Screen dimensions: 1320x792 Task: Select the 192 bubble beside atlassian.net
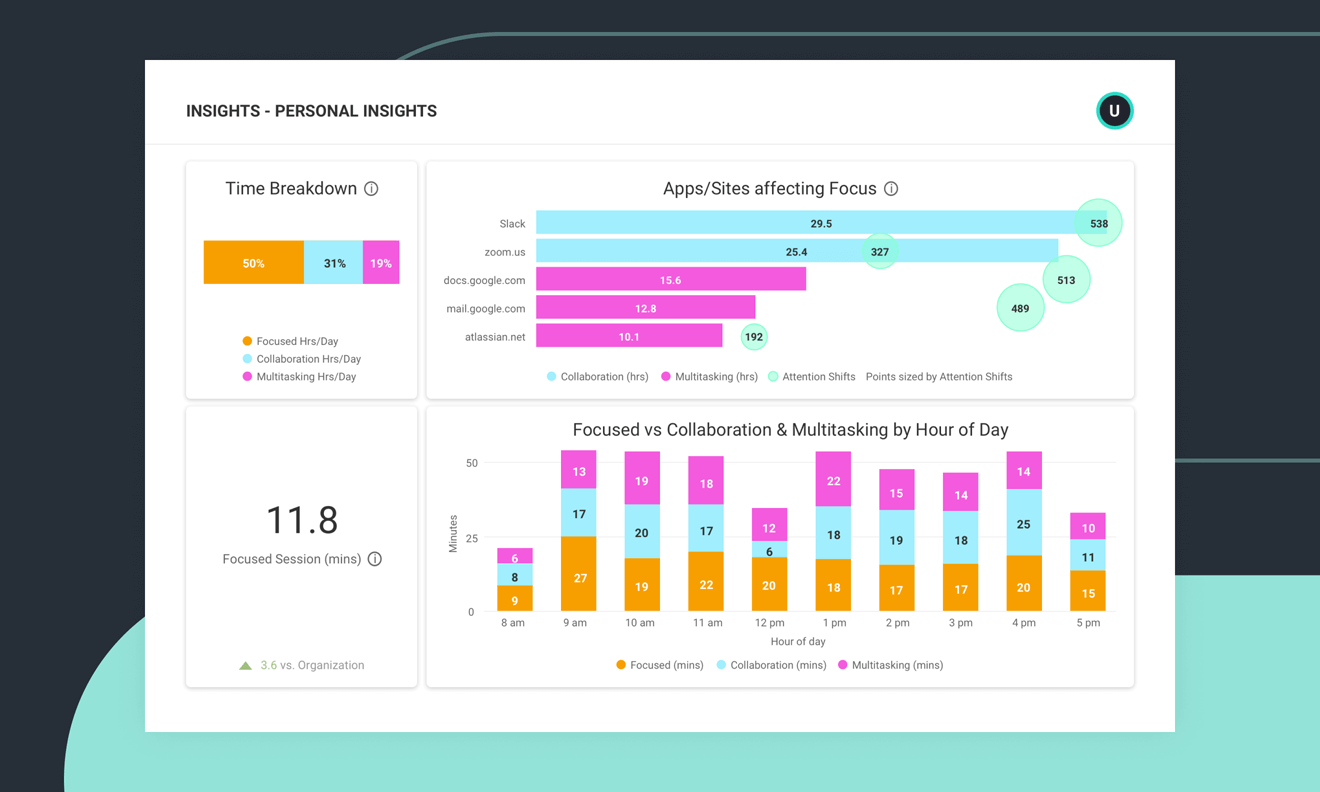[753, 336]
